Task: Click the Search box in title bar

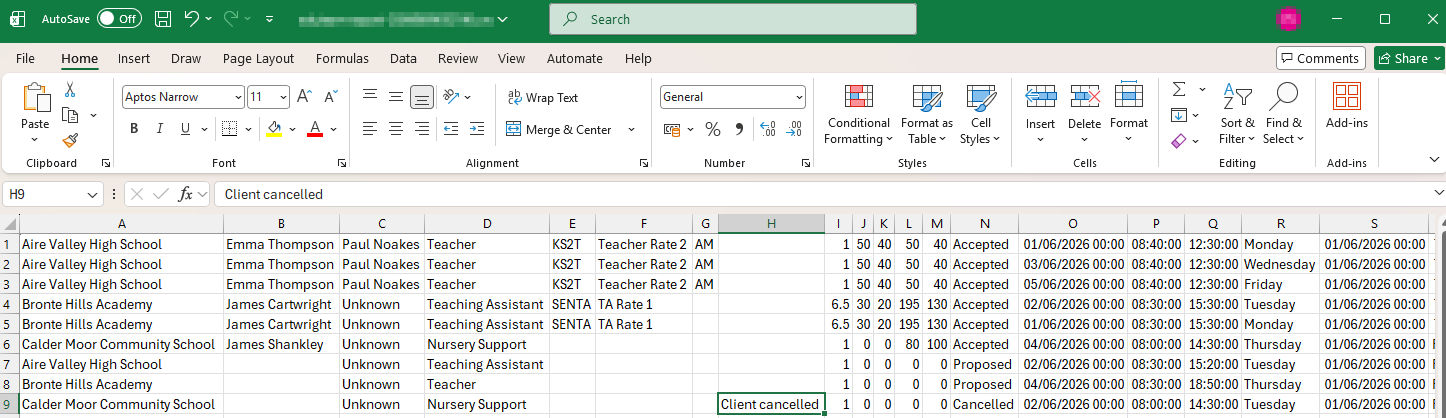Action: (x=732, y=19)
